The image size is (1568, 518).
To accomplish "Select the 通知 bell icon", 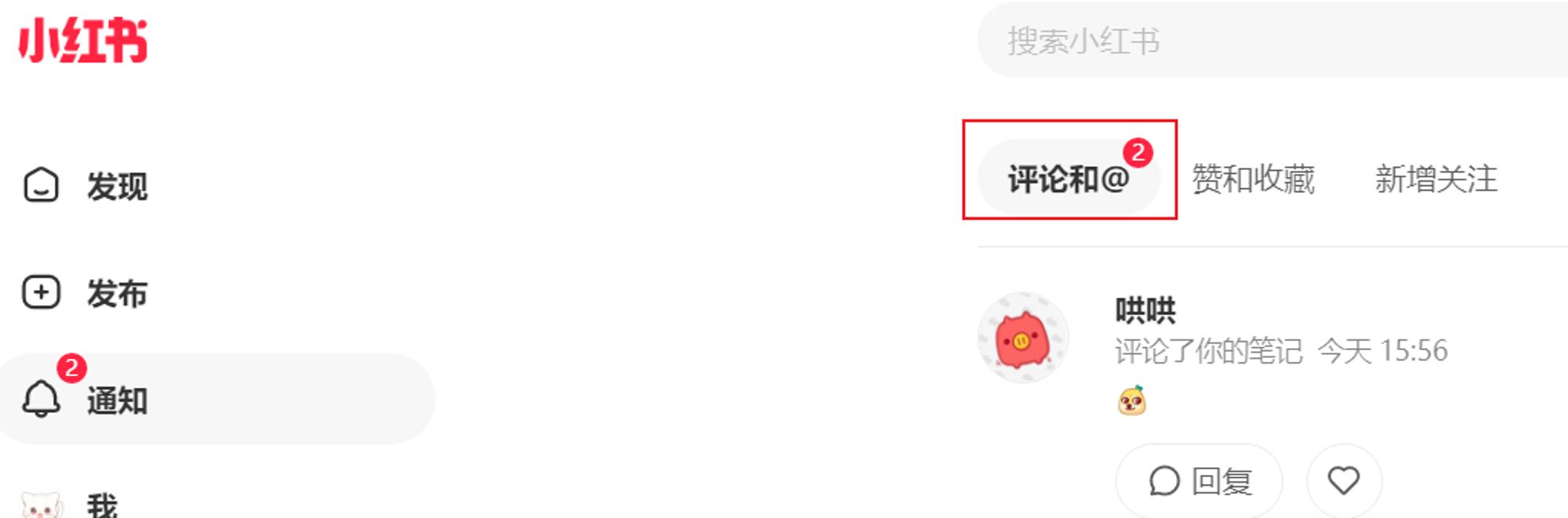I will tap(41, 399).
